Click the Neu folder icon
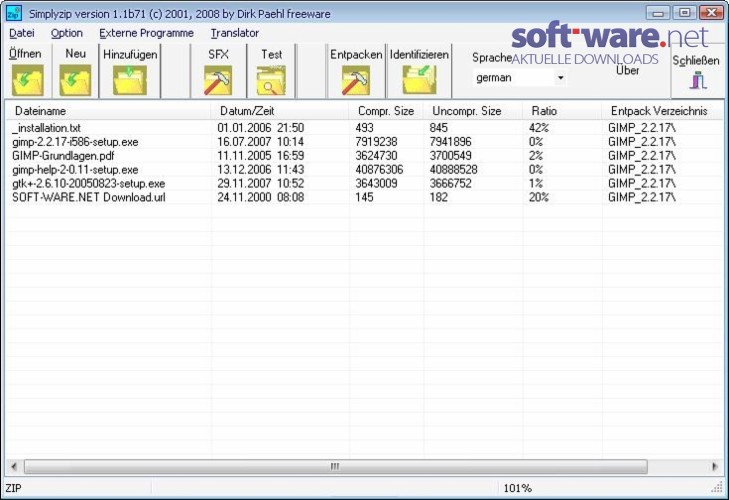Viewport: 729px width, 500px height. pyautogui.click(x=75, y=80)
